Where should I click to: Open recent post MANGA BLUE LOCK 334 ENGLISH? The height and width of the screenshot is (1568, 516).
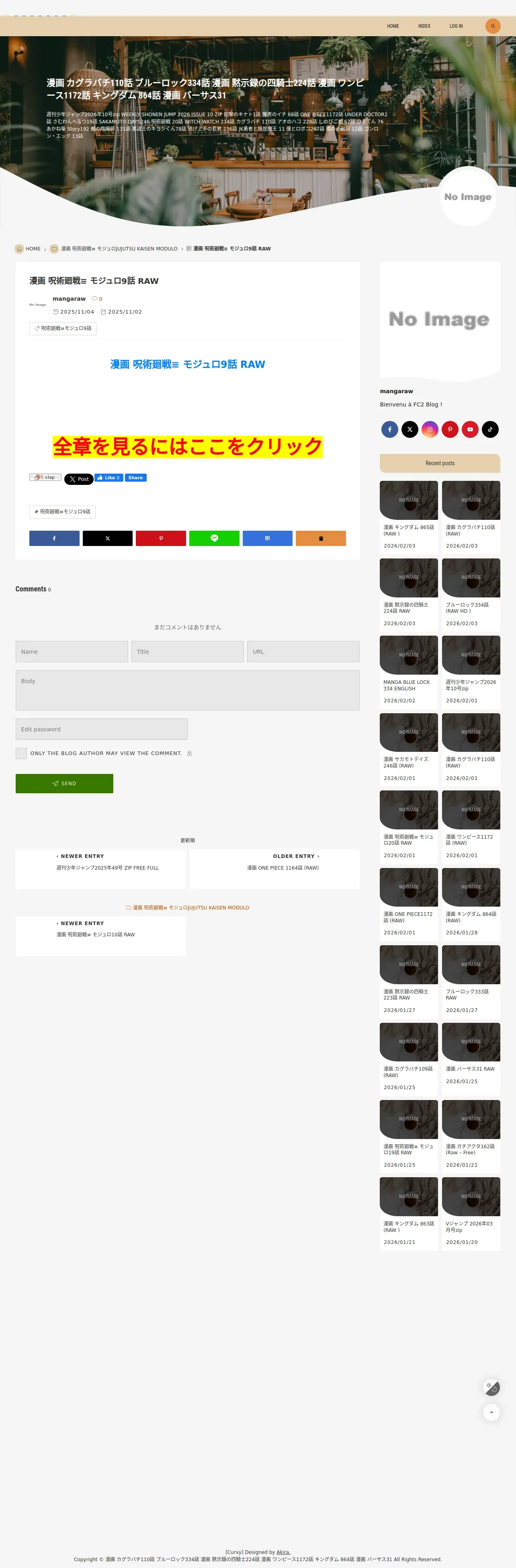[x=409, y=671]
